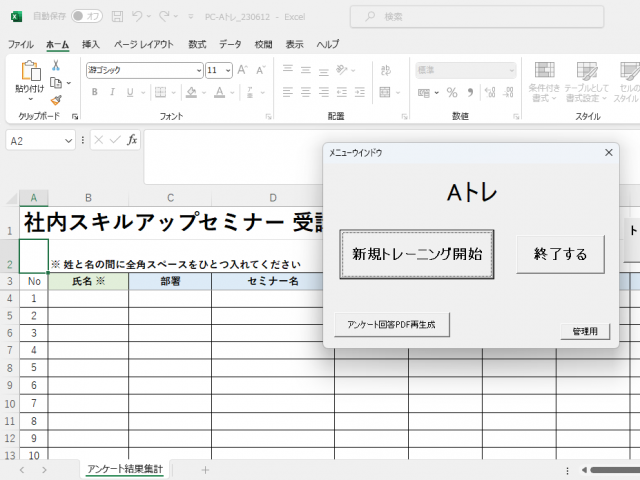
Task: Click the Increase Decimal icon
Action: pos(490,93)
